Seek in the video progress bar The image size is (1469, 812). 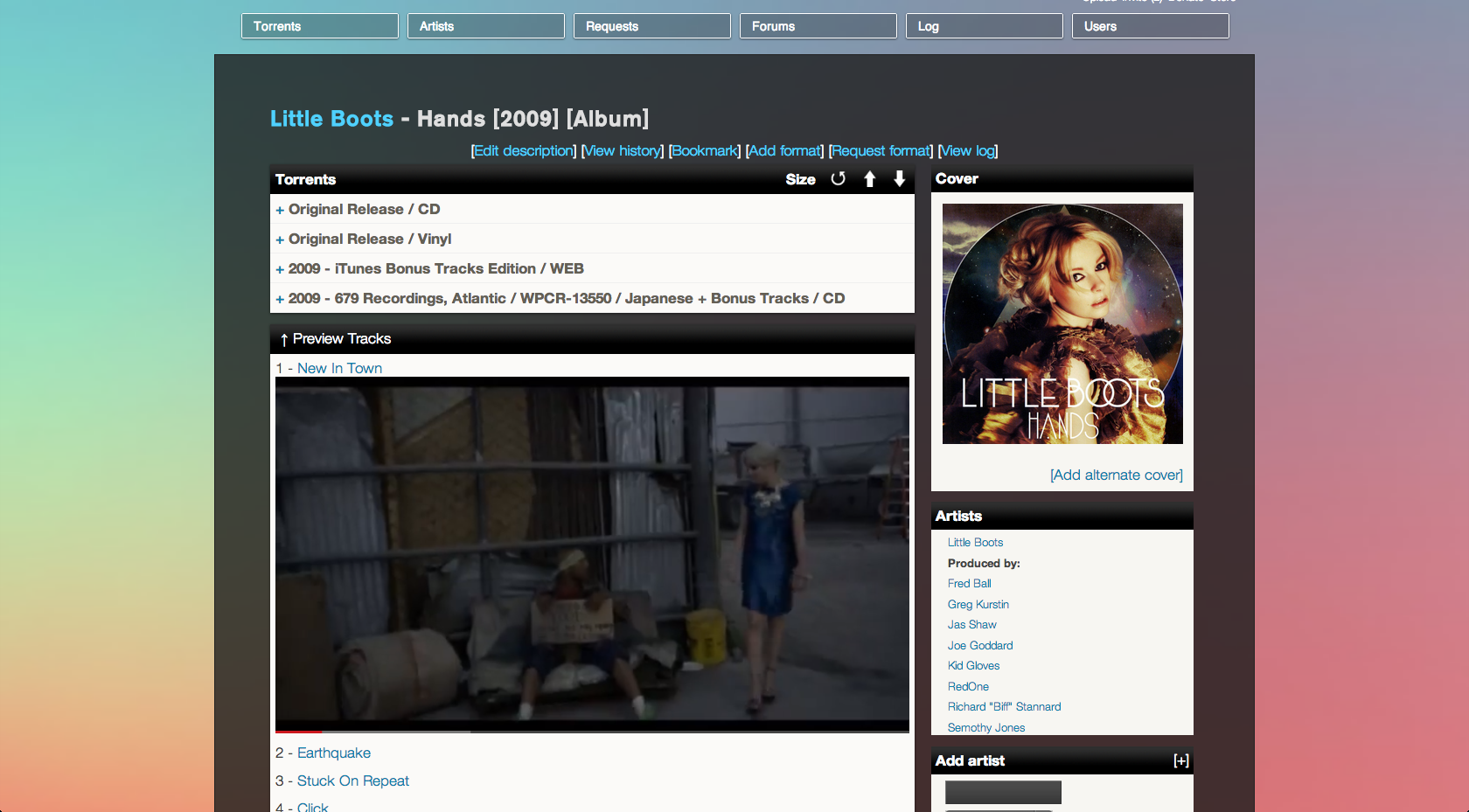(592, 731)
